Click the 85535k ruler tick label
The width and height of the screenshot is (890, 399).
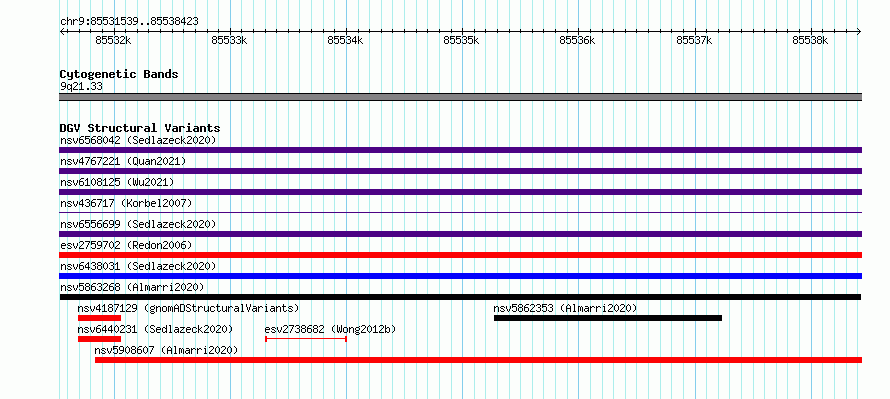[461, 40]
